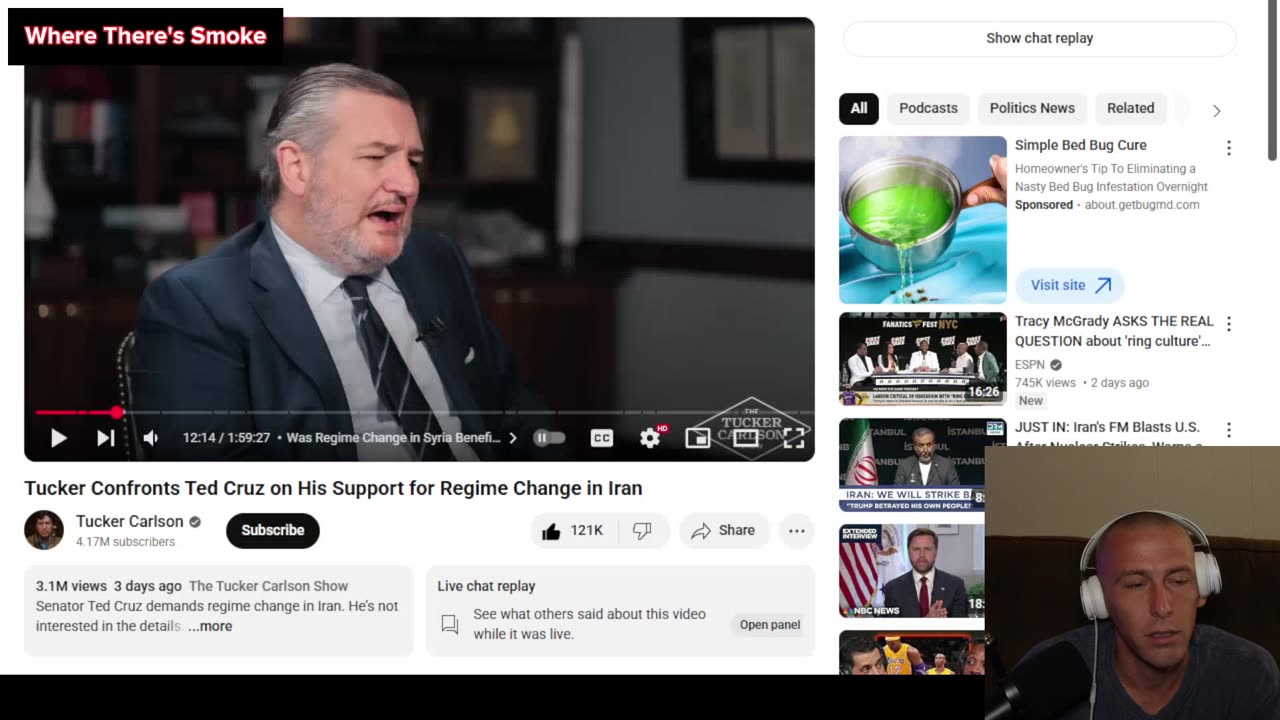Open Tucker Carlson channel name link

pos(130,521)
